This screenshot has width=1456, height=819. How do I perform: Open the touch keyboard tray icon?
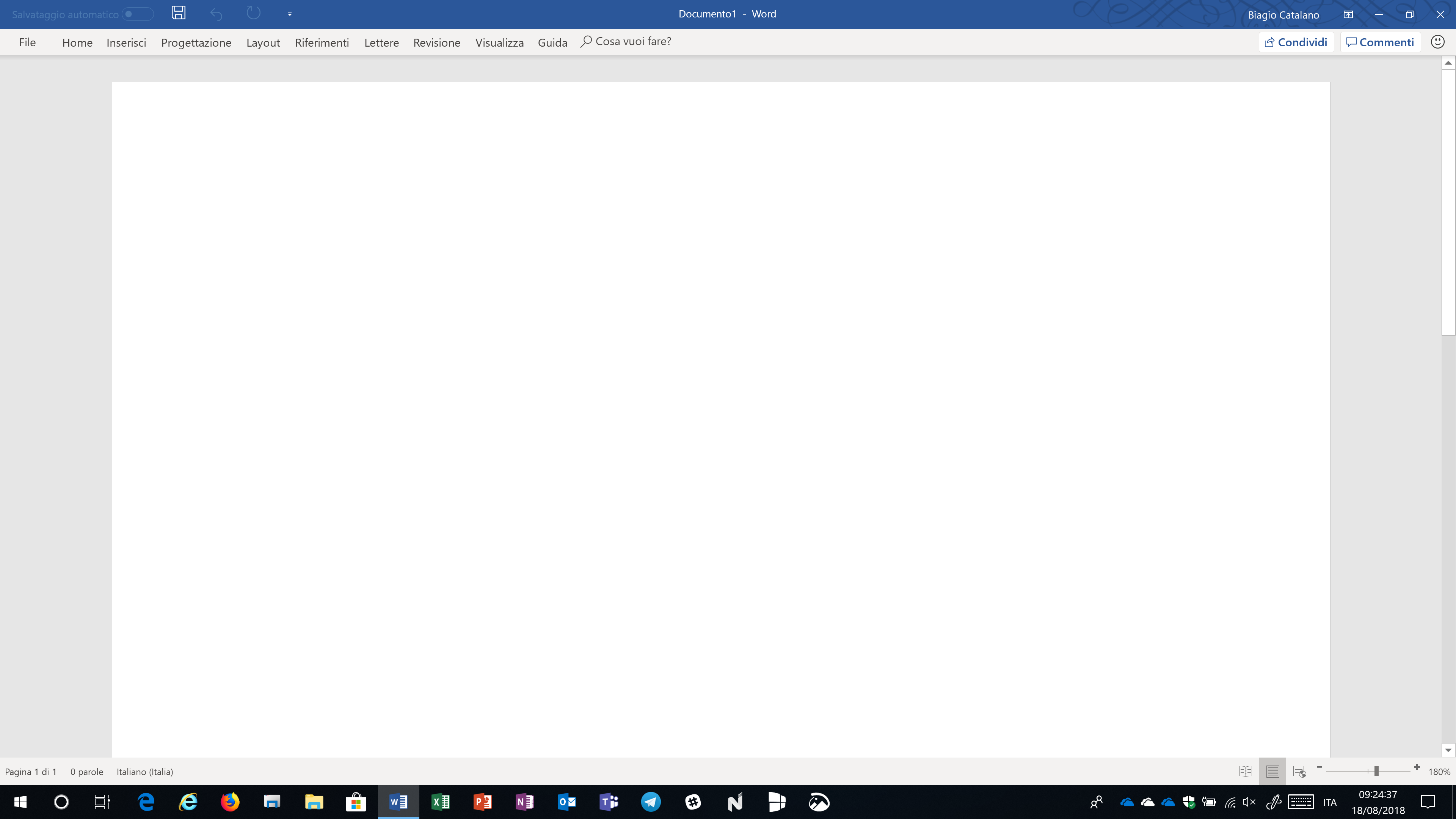coord(1301,802)
